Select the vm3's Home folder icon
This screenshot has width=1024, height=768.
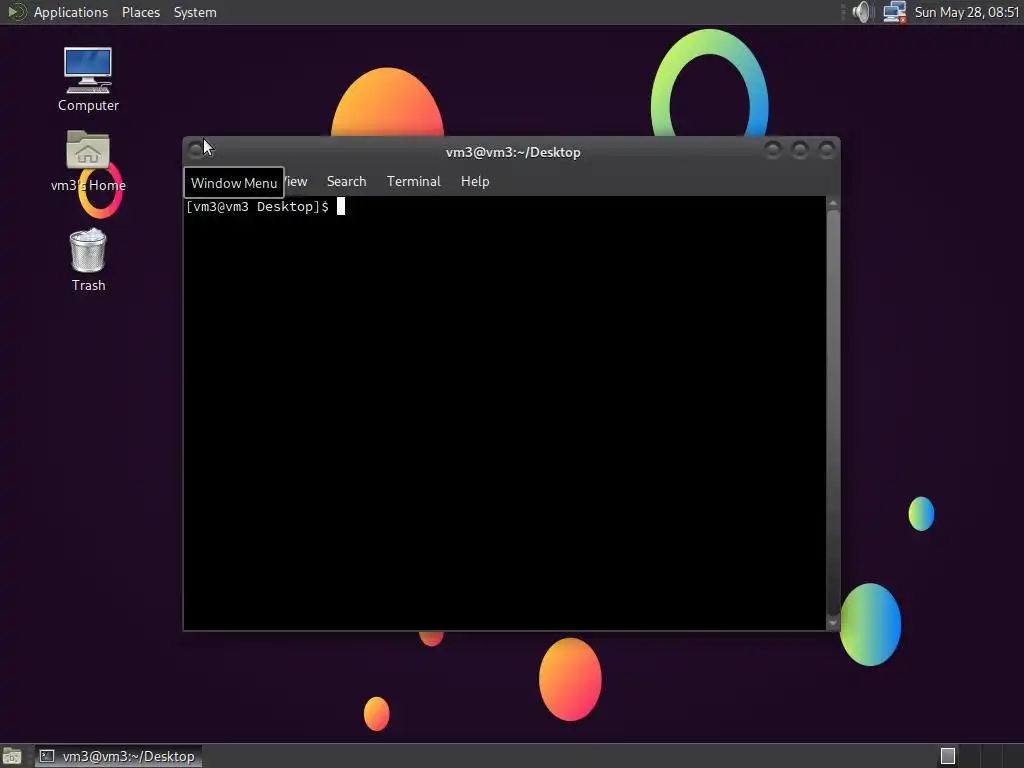tap(88, 161)
